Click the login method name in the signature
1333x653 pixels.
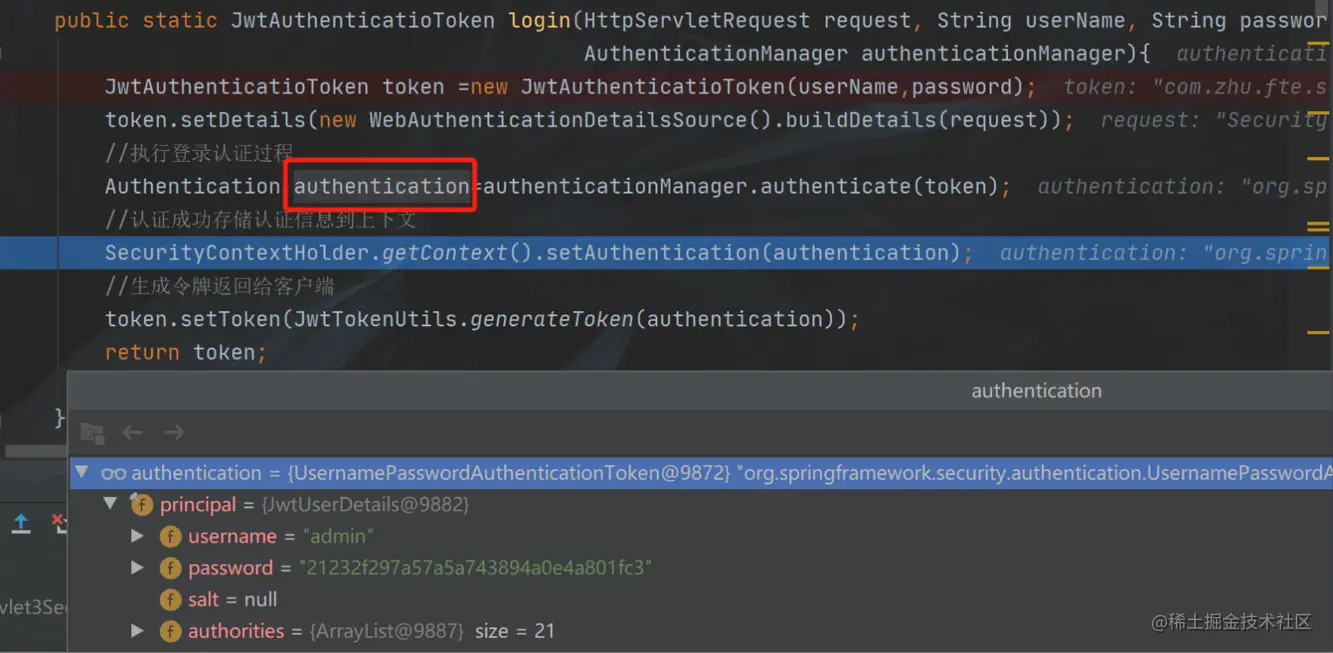click(x=540, y=20)
